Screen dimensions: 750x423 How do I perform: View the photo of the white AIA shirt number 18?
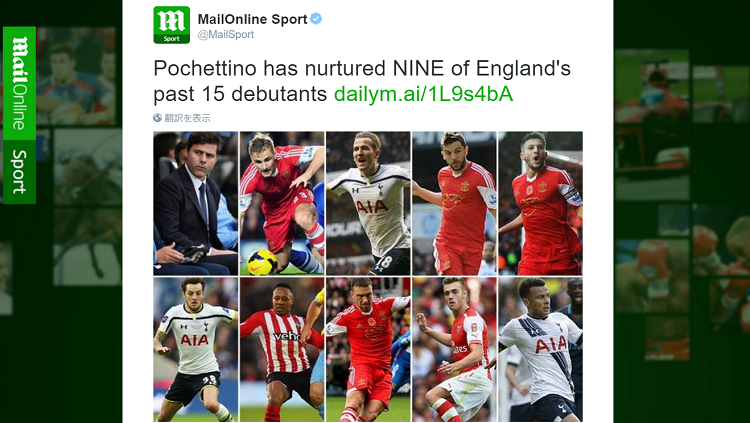368,203
